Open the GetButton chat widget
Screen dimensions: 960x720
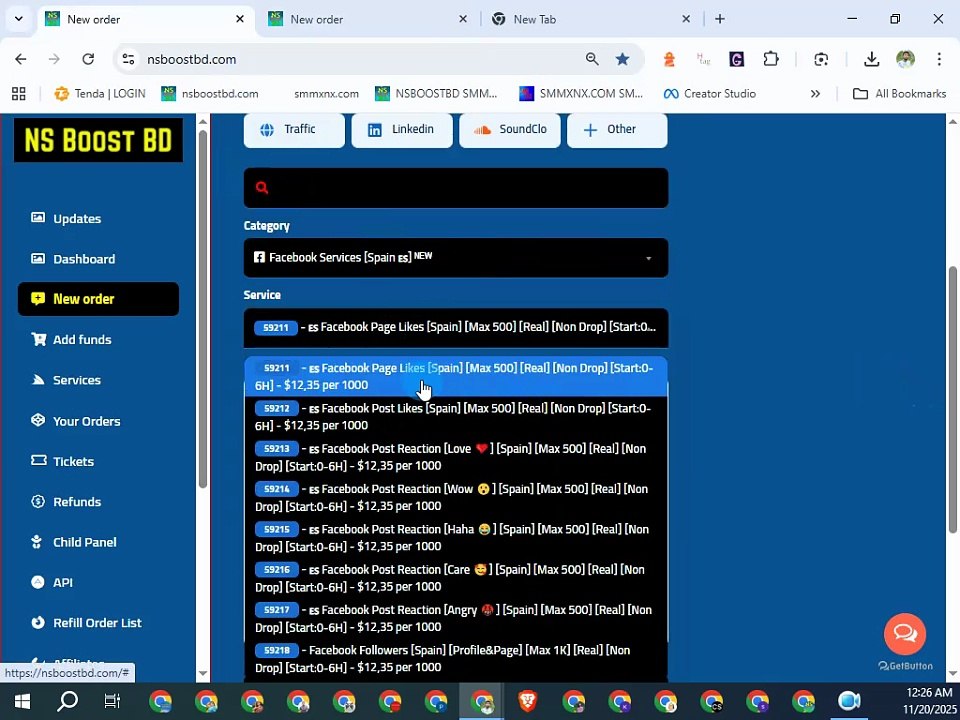click(x=905, y=634)
